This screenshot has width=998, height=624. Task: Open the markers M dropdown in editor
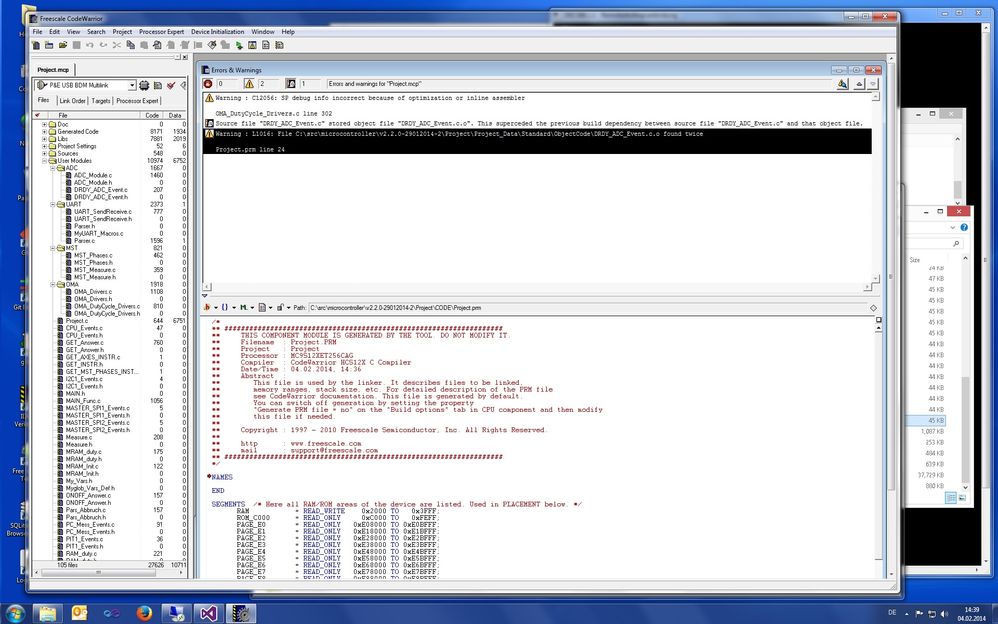(x=246, y=308)
